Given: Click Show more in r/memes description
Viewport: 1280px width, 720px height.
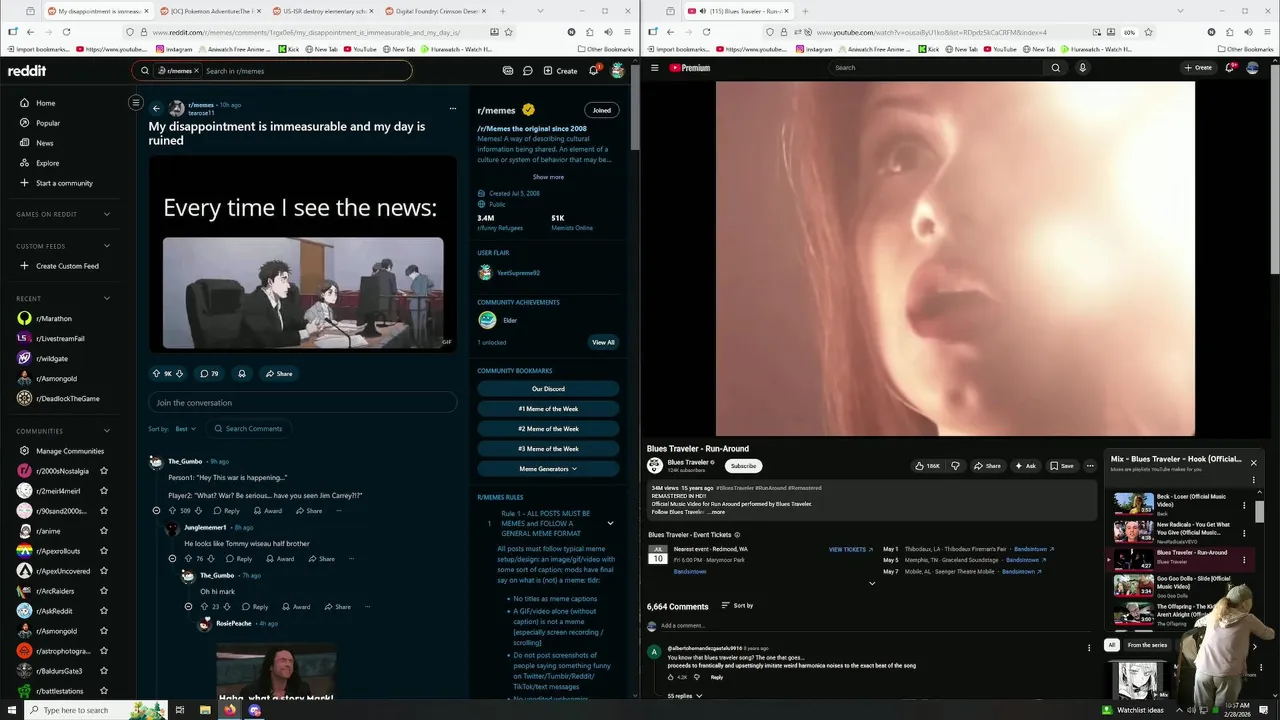Looking at the screenshot, I should pyautogui.click(x=548, y=177).
